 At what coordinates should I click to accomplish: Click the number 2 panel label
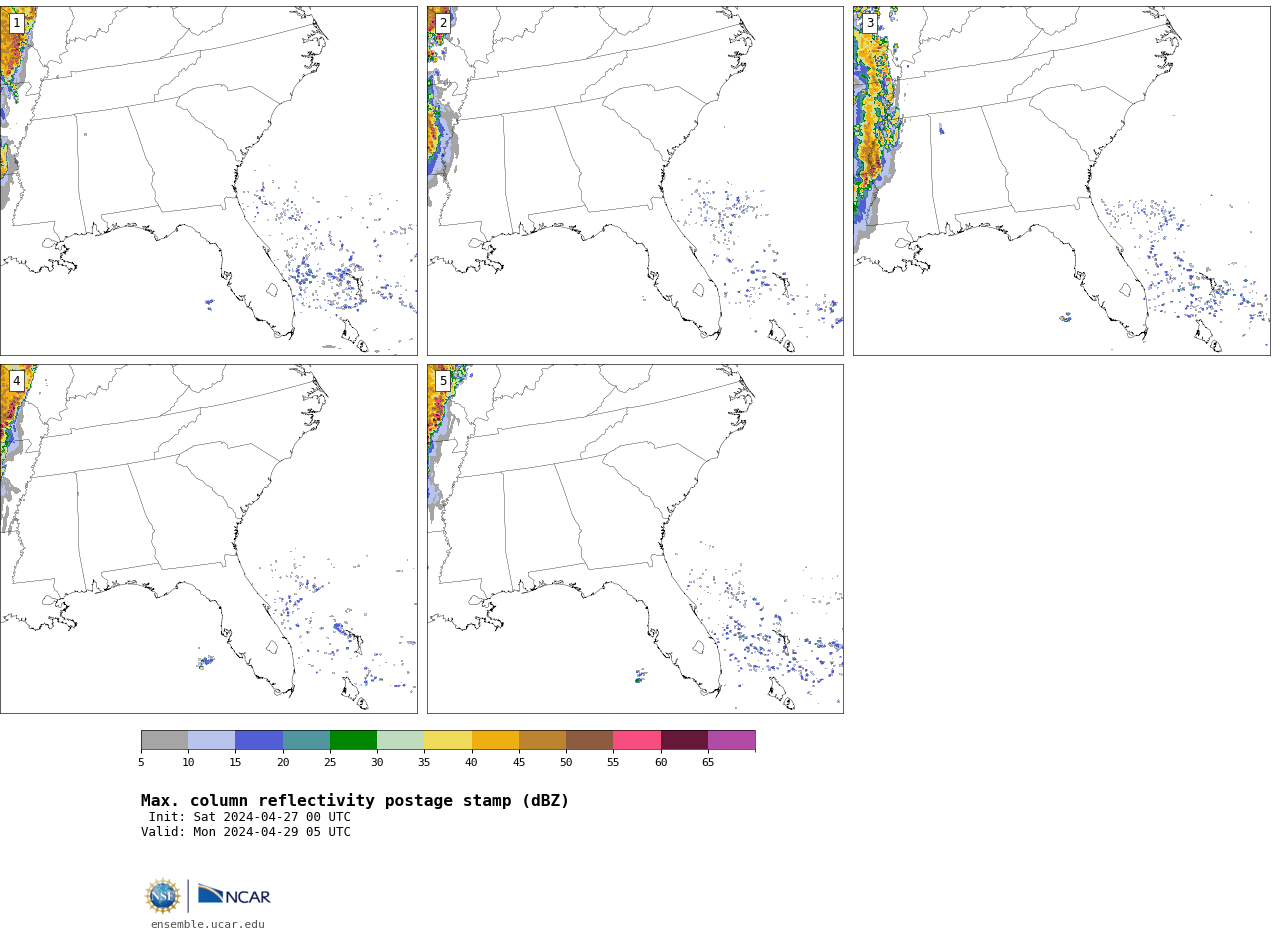pyautogui.click(x=443, y=23)
